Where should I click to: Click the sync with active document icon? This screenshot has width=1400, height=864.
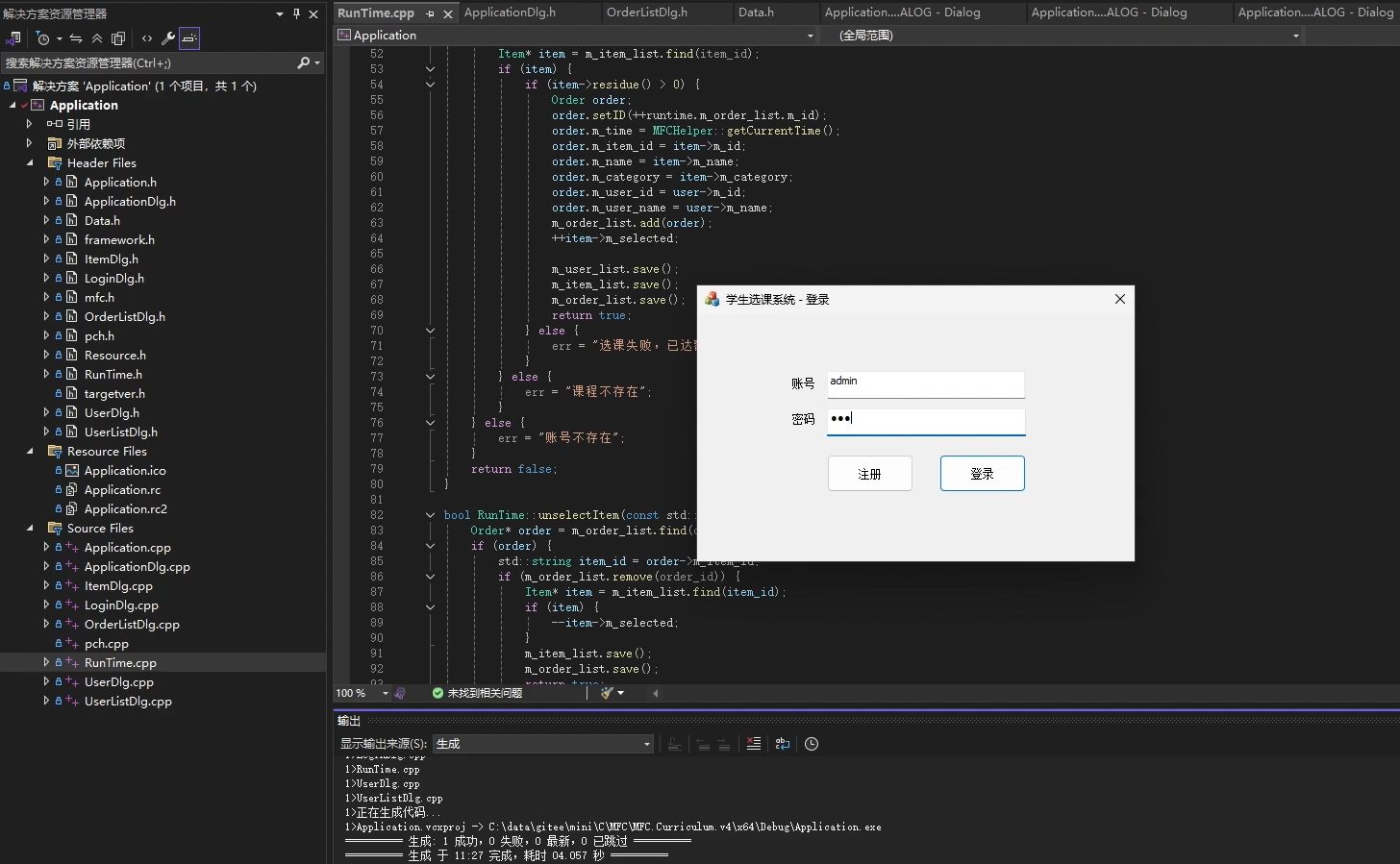(76, 38)
